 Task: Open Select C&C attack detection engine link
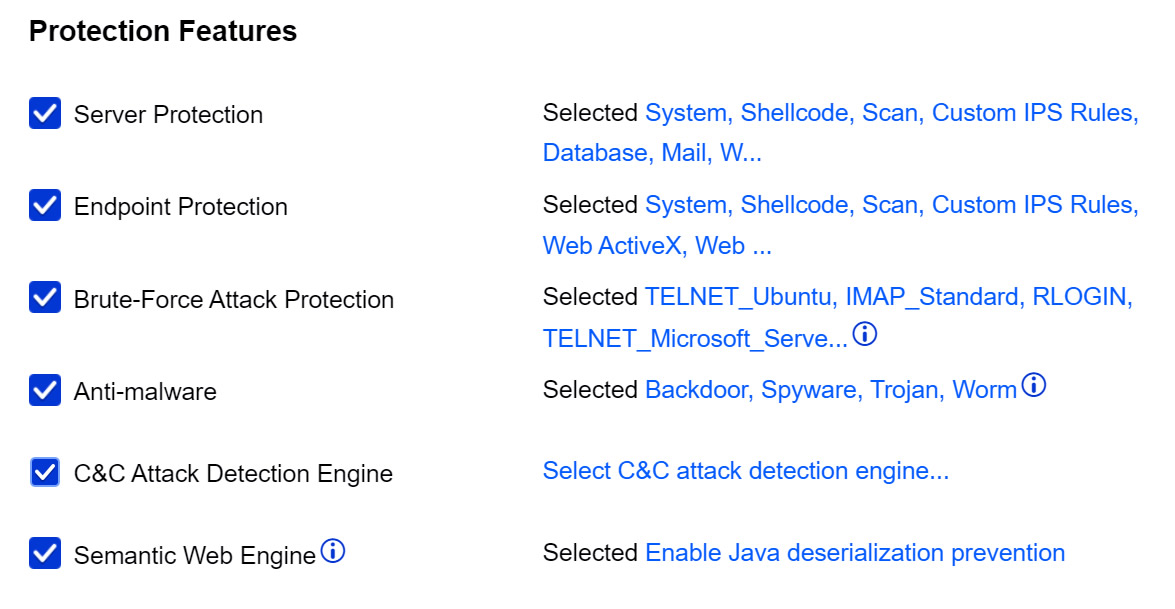coord(746,471)
